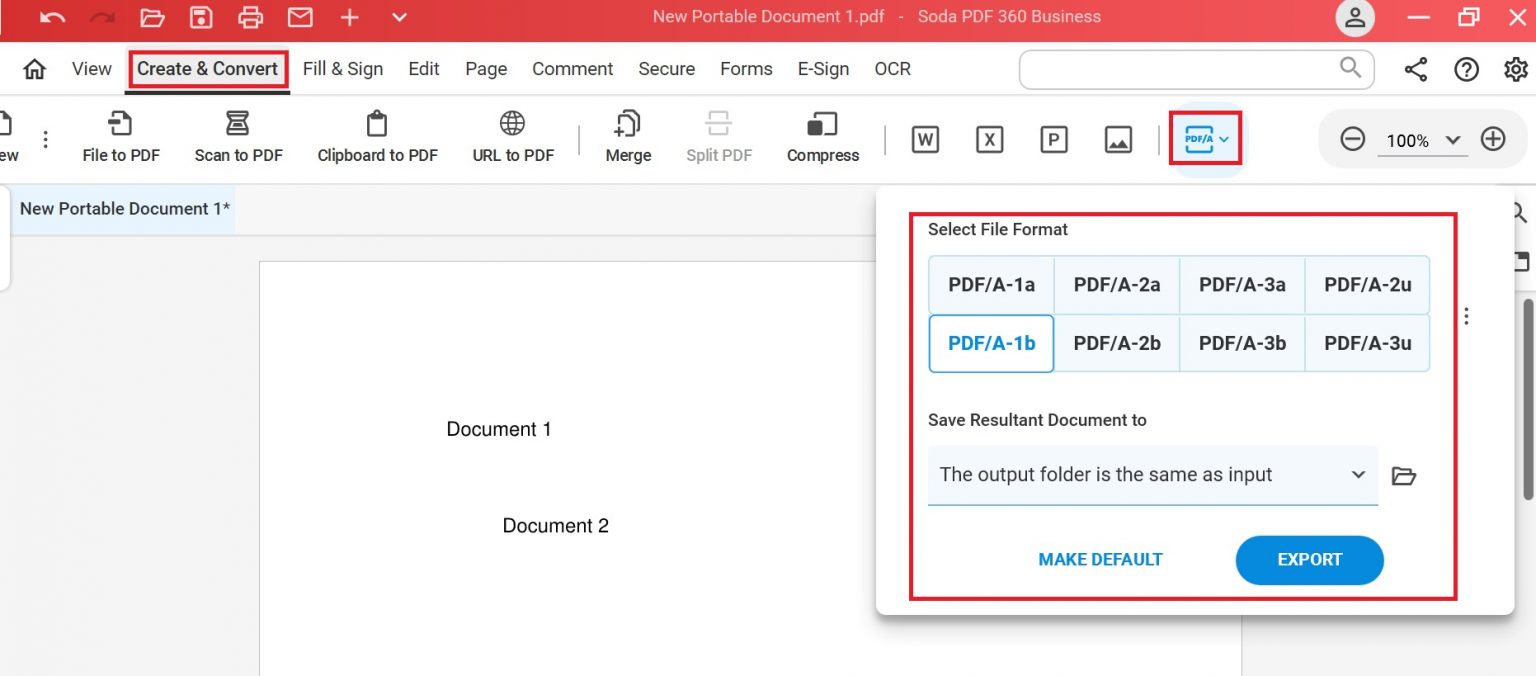Click the Document 1 text on page
This screenshot has width=1536, height=676.
499,429
